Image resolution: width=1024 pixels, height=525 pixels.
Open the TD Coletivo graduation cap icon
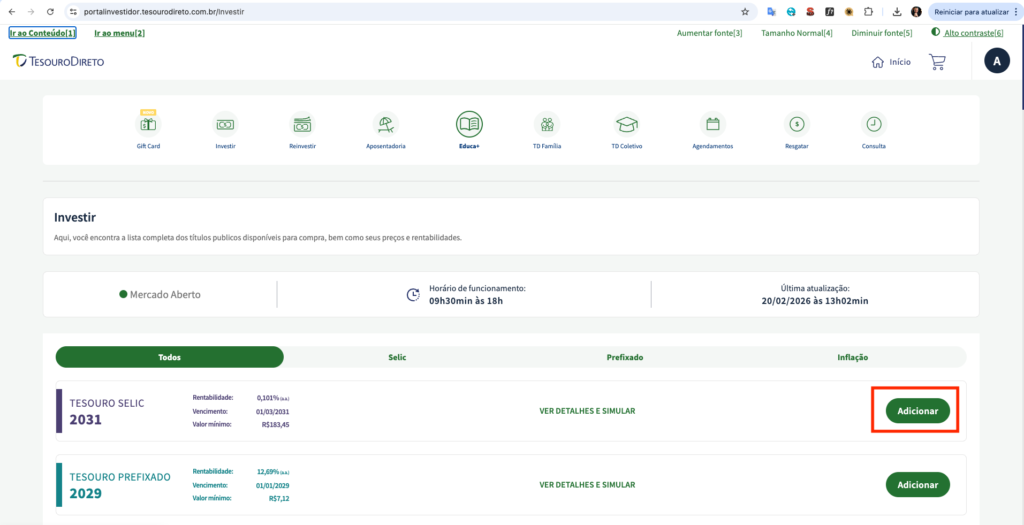(627, 125)
